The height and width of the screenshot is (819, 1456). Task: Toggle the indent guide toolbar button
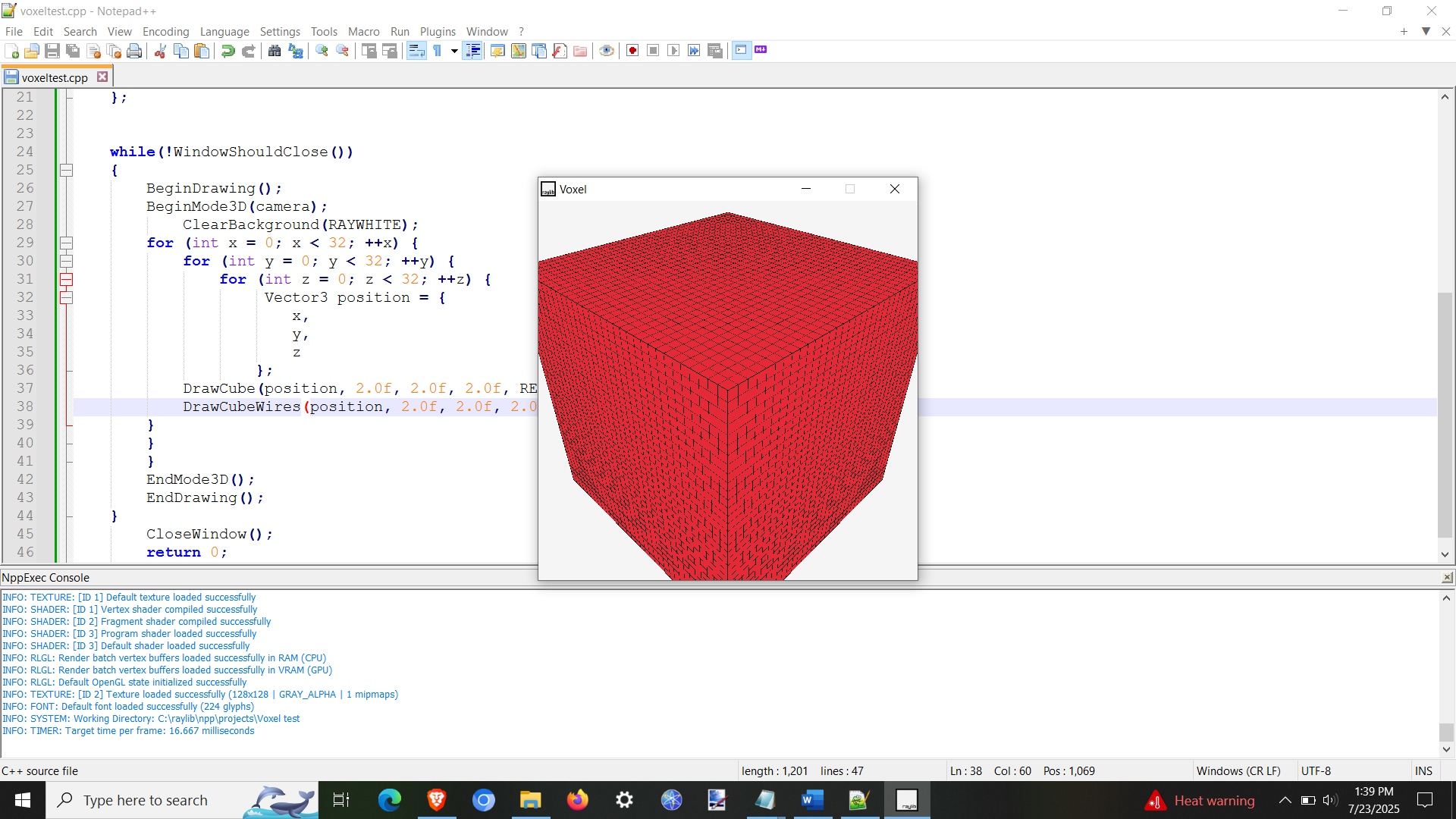point(472,51)
